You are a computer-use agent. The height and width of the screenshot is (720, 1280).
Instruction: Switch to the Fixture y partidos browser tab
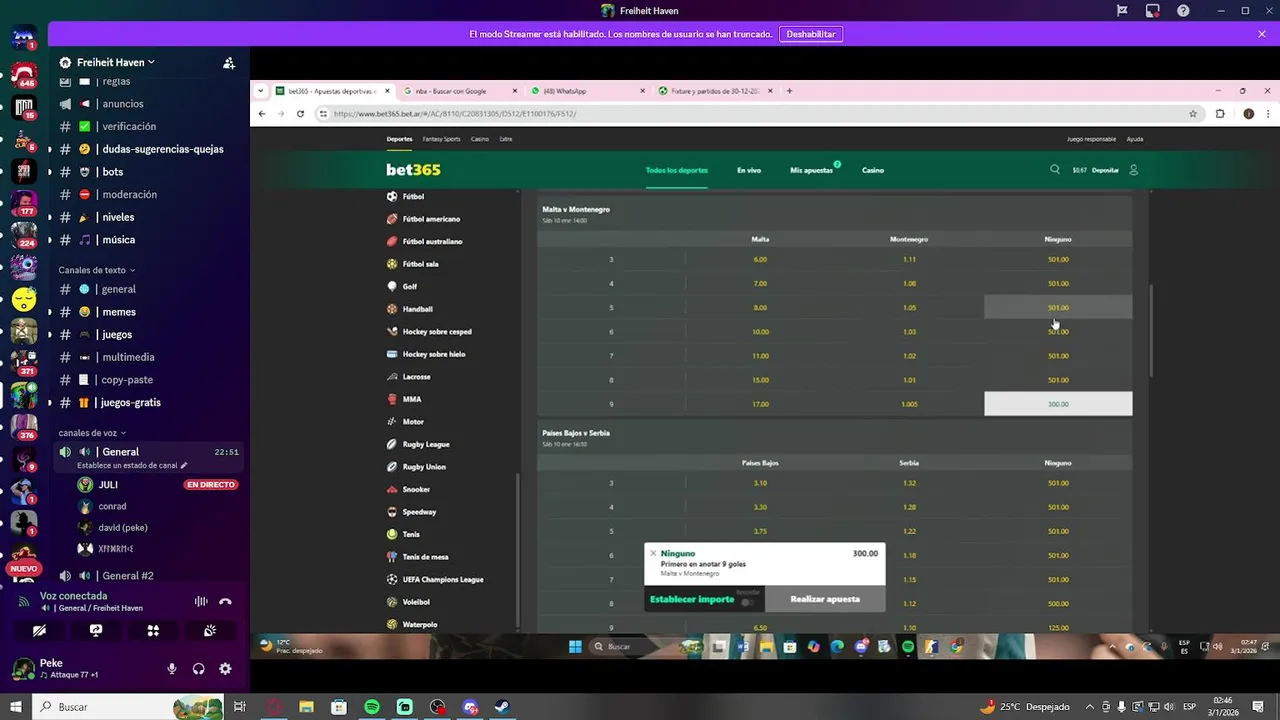point(715,91)
